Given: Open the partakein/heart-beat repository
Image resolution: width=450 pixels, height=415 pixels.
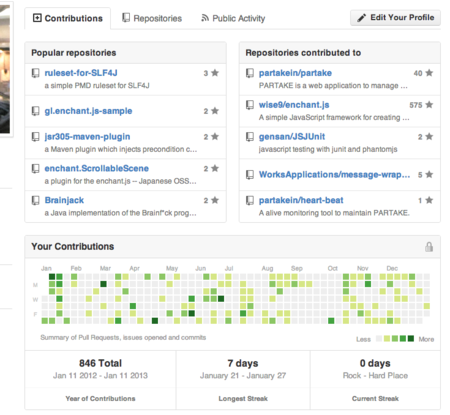Looking at the screenshot, I should tap(301, 200).
